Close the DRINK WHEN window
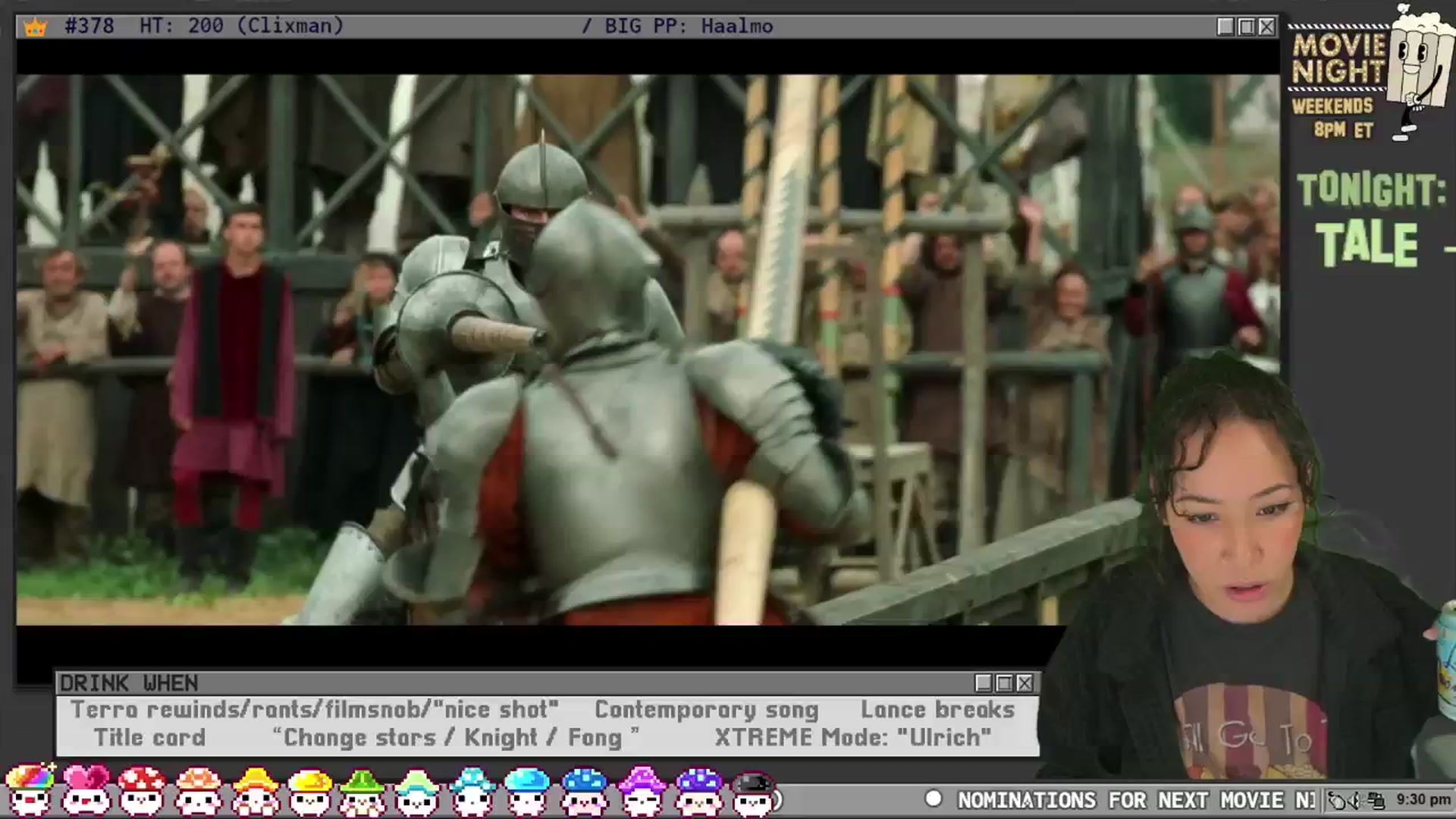This screenshot has width=1456, height=819. pyautogui.click(x=1025, y=683)
